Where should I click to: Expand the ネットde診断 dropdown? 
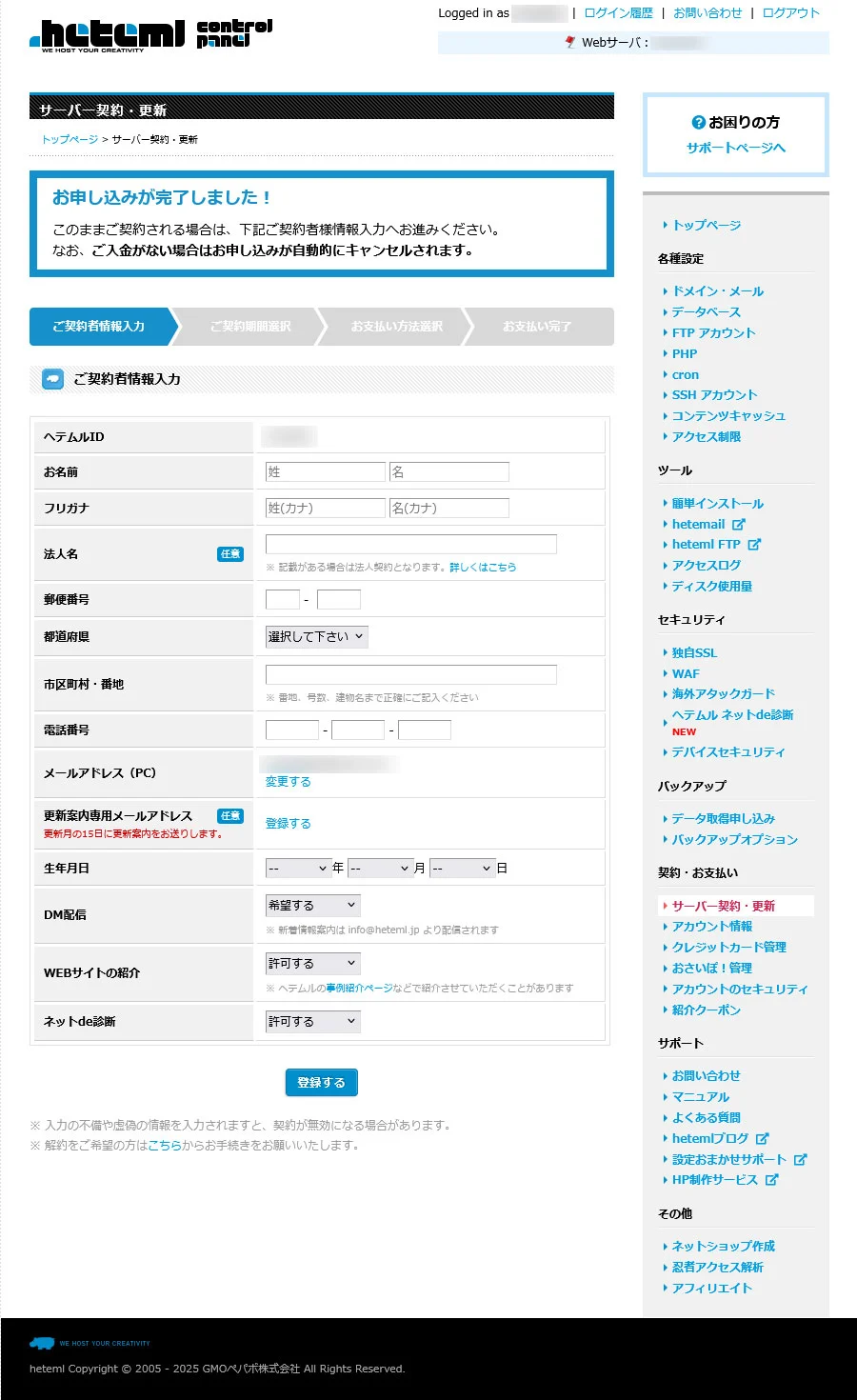click(x=312, y=1022)
